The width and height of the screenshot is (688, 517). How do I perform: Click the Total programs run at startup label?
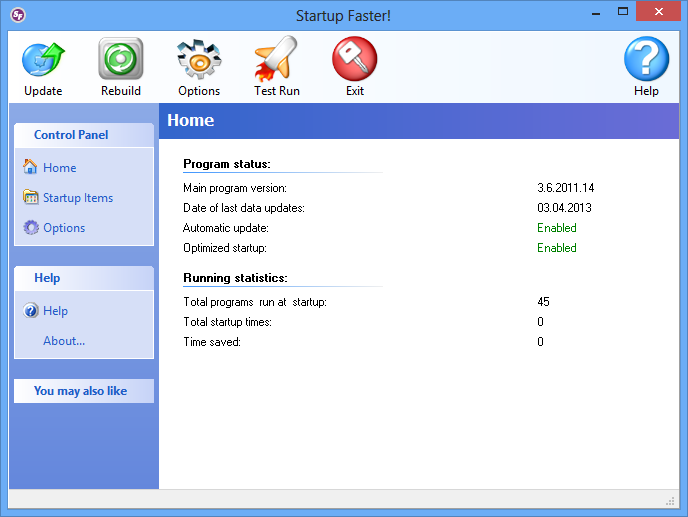pyautogui.click(x=255, y=302)
